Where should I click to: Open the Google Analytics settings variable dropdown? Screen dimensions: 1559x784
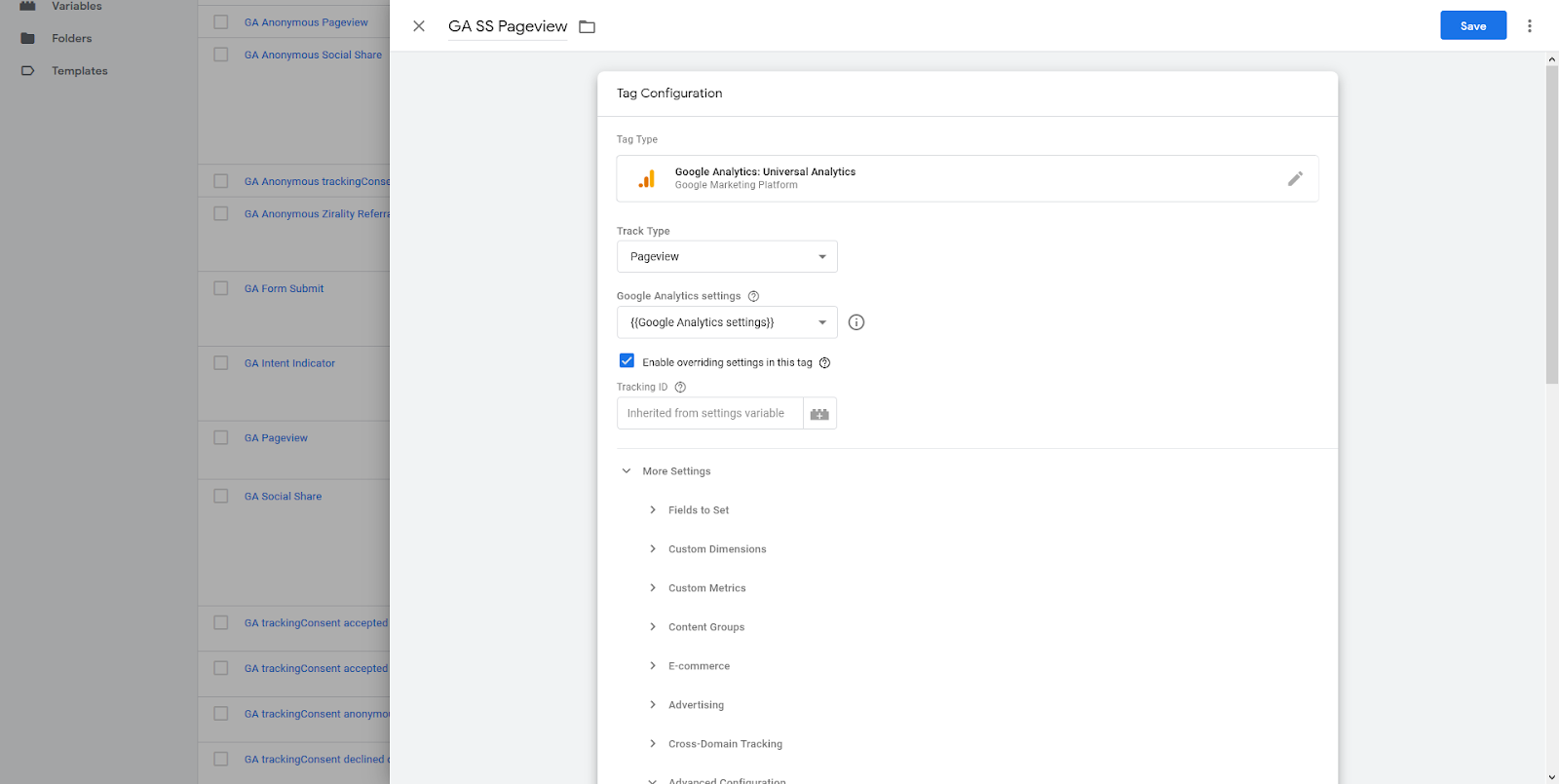click(x=727, y=322)
